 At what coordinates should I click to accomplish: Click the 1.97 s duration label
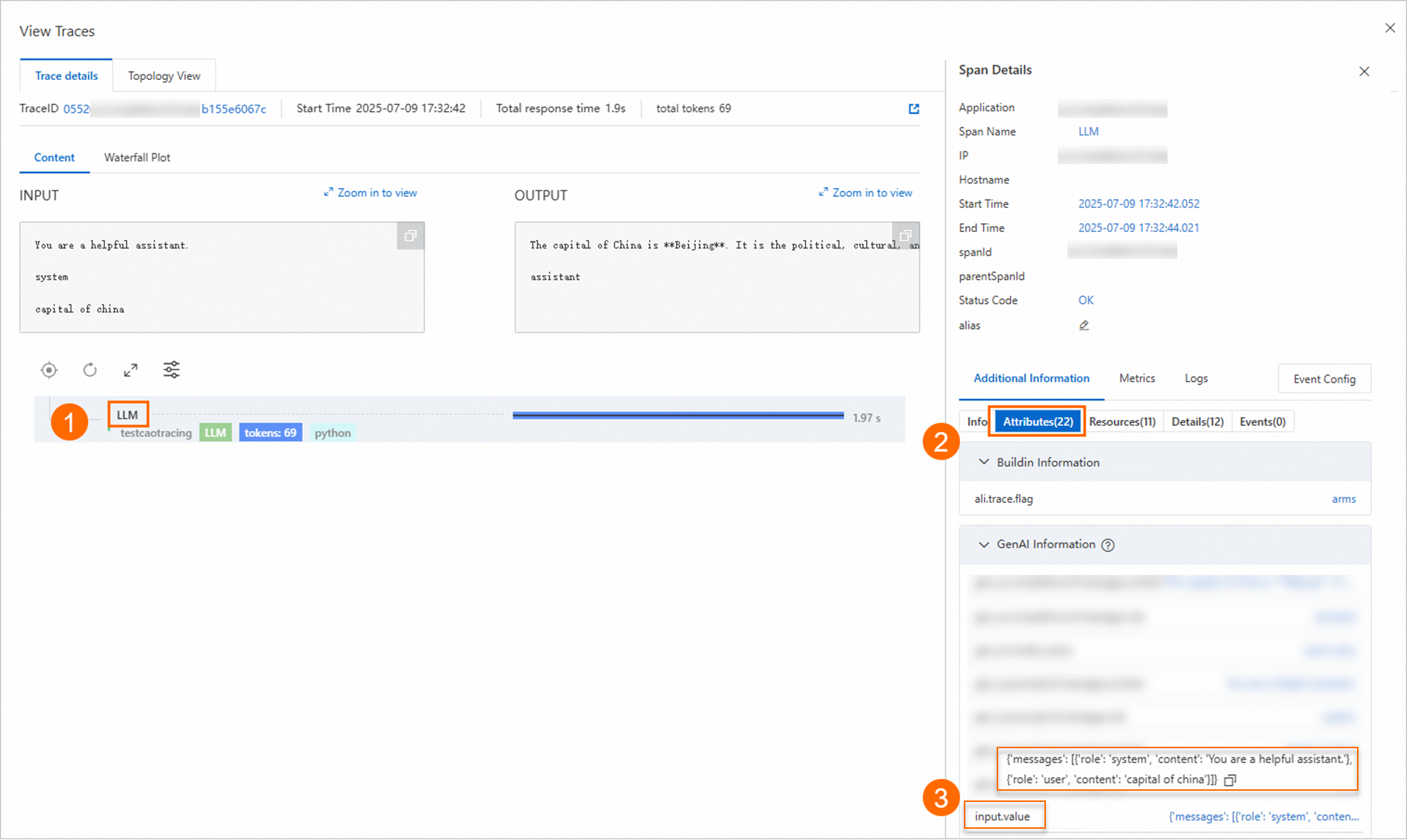(x=867, y=418)
